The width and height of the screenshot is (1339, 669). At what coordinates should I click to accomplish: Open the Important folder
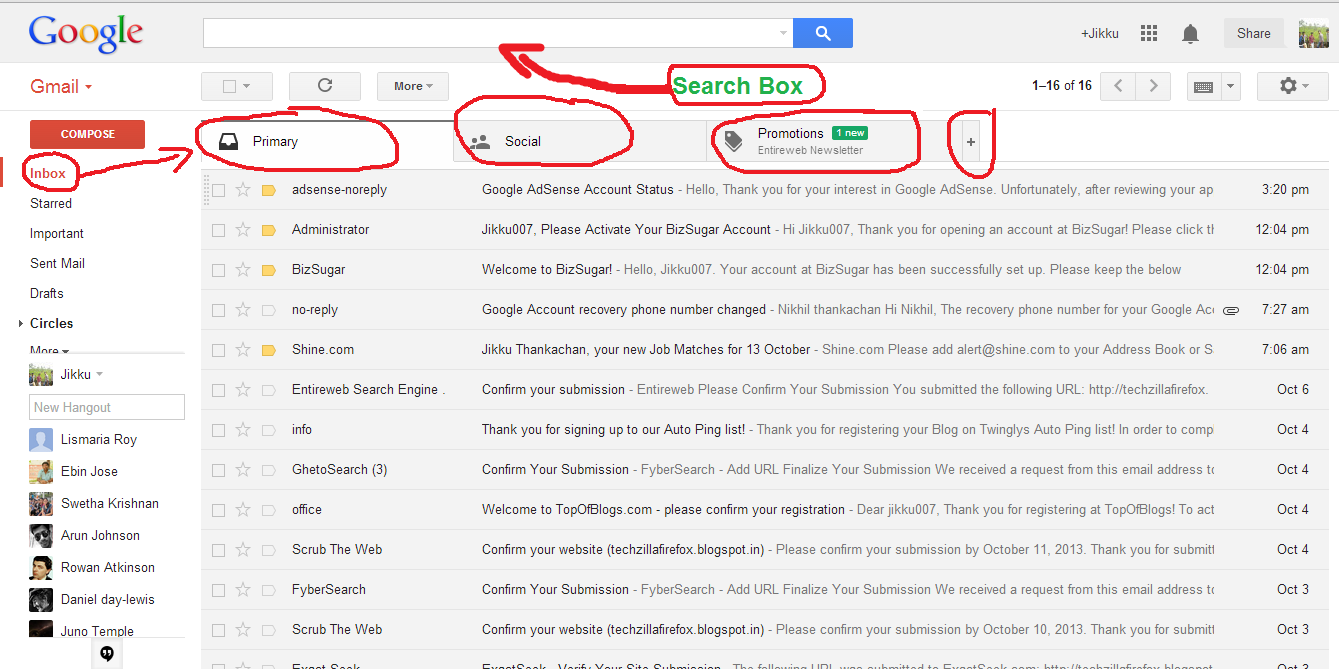coord(57,234)
